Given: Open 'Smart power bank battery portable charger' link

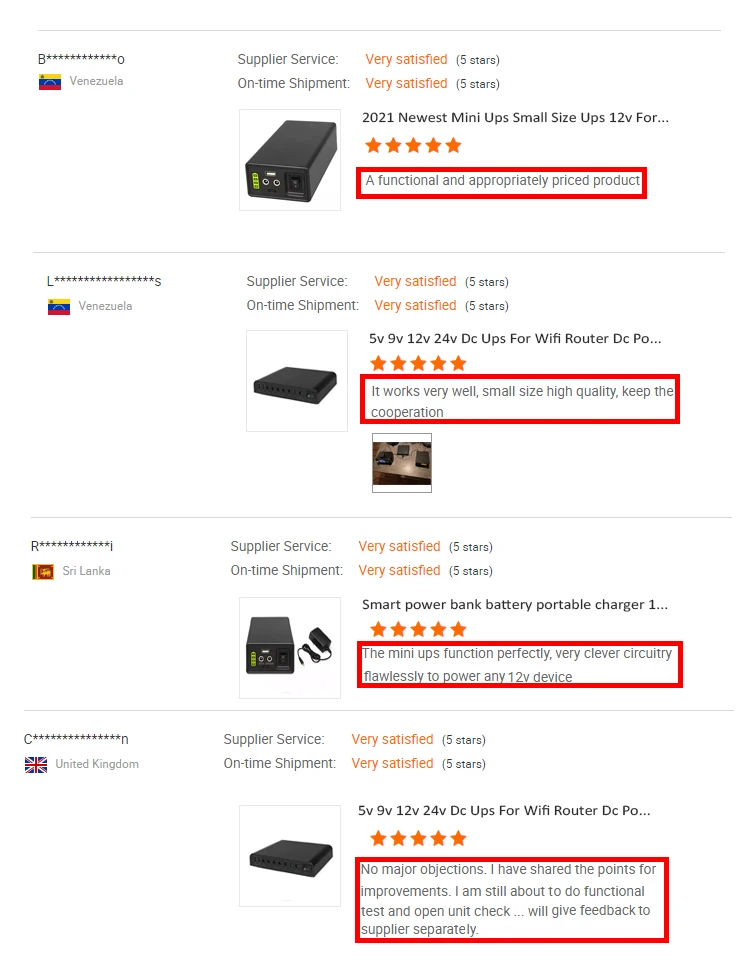Looking at the screenshot, I should click(x=515, y=605).
